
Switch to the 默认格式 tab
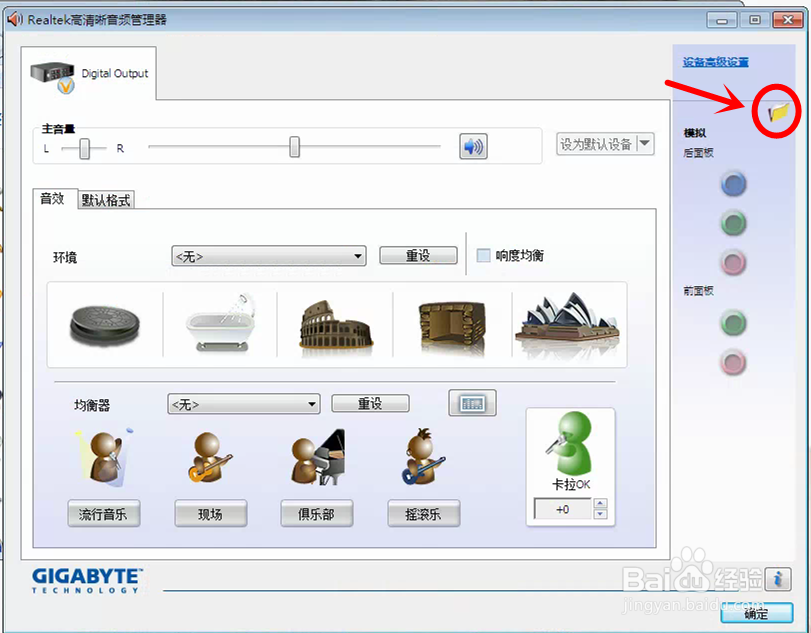(105, 200)
